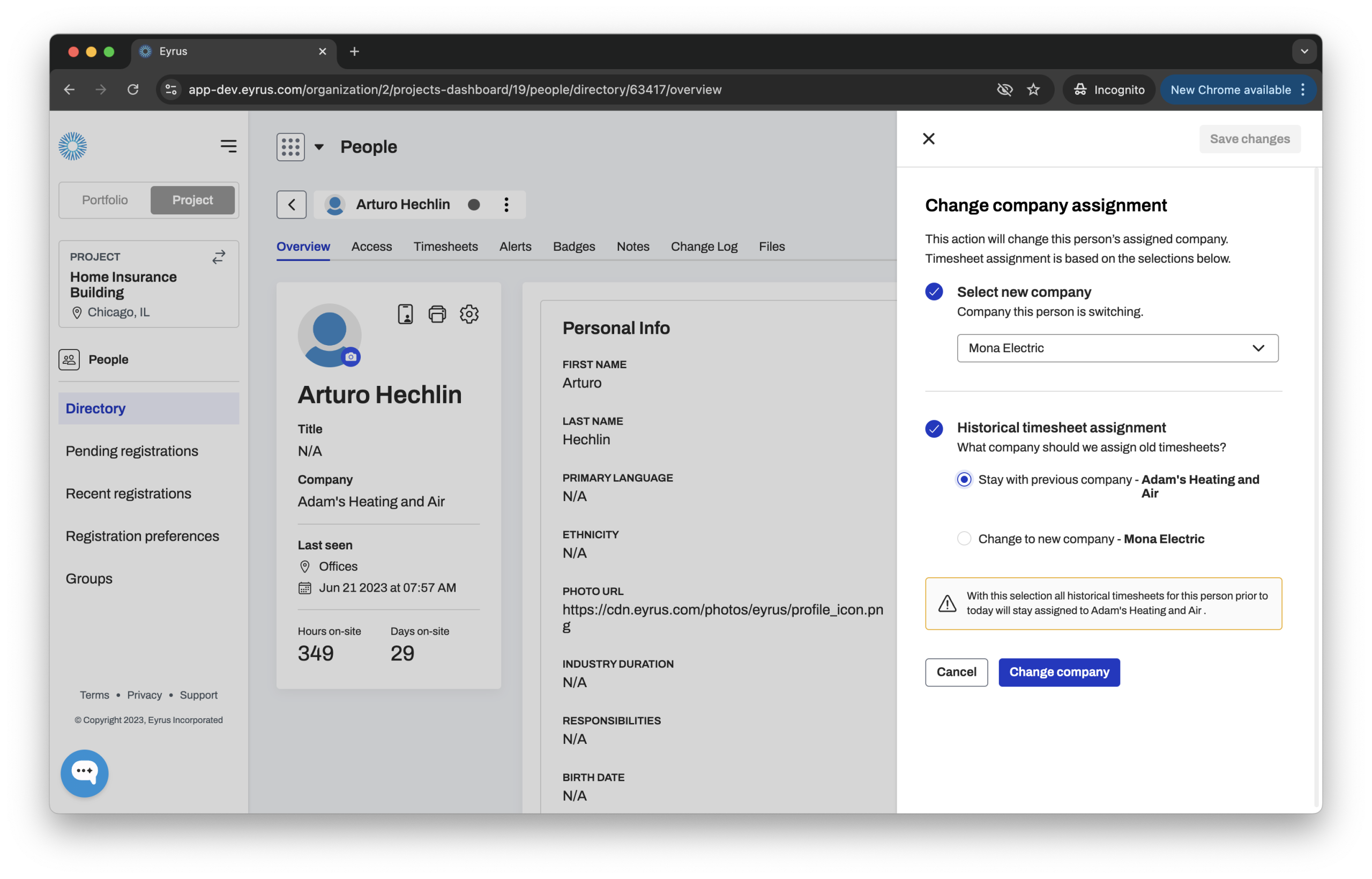This screenshot has height=879, width=1372.
Task: Open the three-dot menu for Arturo Hechlin
Action: pos(506,204)
